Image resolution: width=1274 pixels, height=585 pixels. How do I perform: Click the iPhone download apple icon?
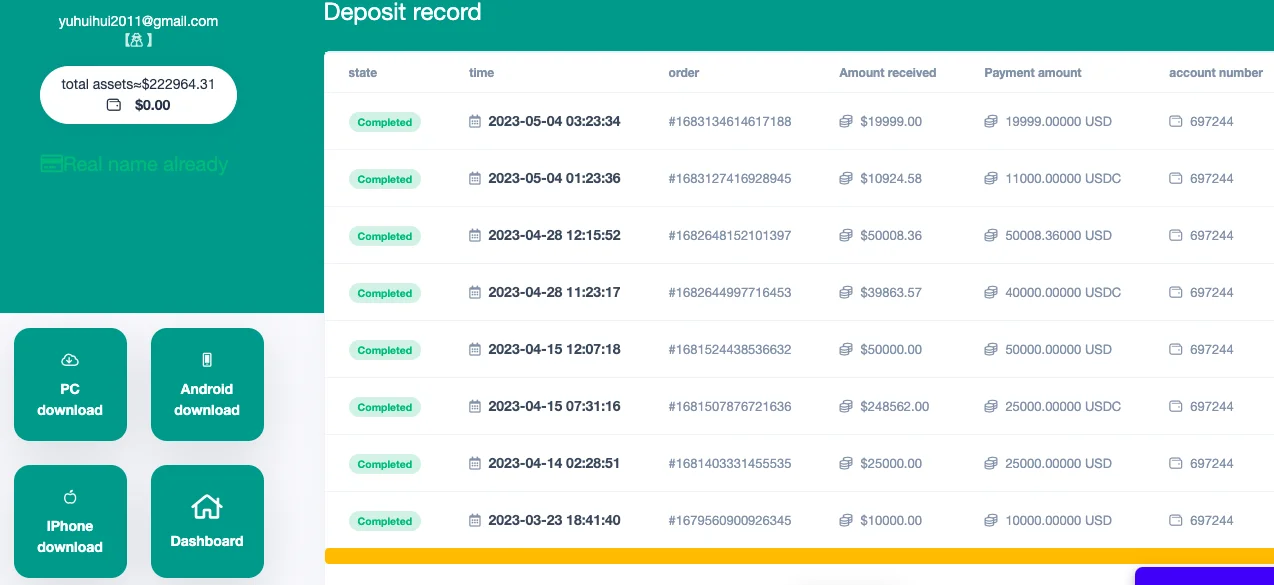click(70, 497)
